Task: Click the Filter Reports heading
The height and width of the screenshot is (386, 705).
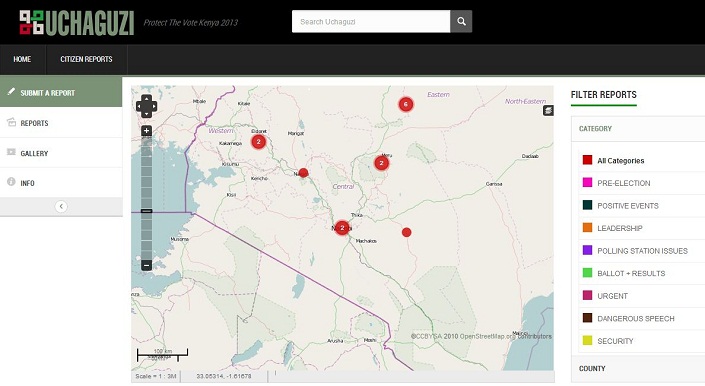Action: [603, 94]
